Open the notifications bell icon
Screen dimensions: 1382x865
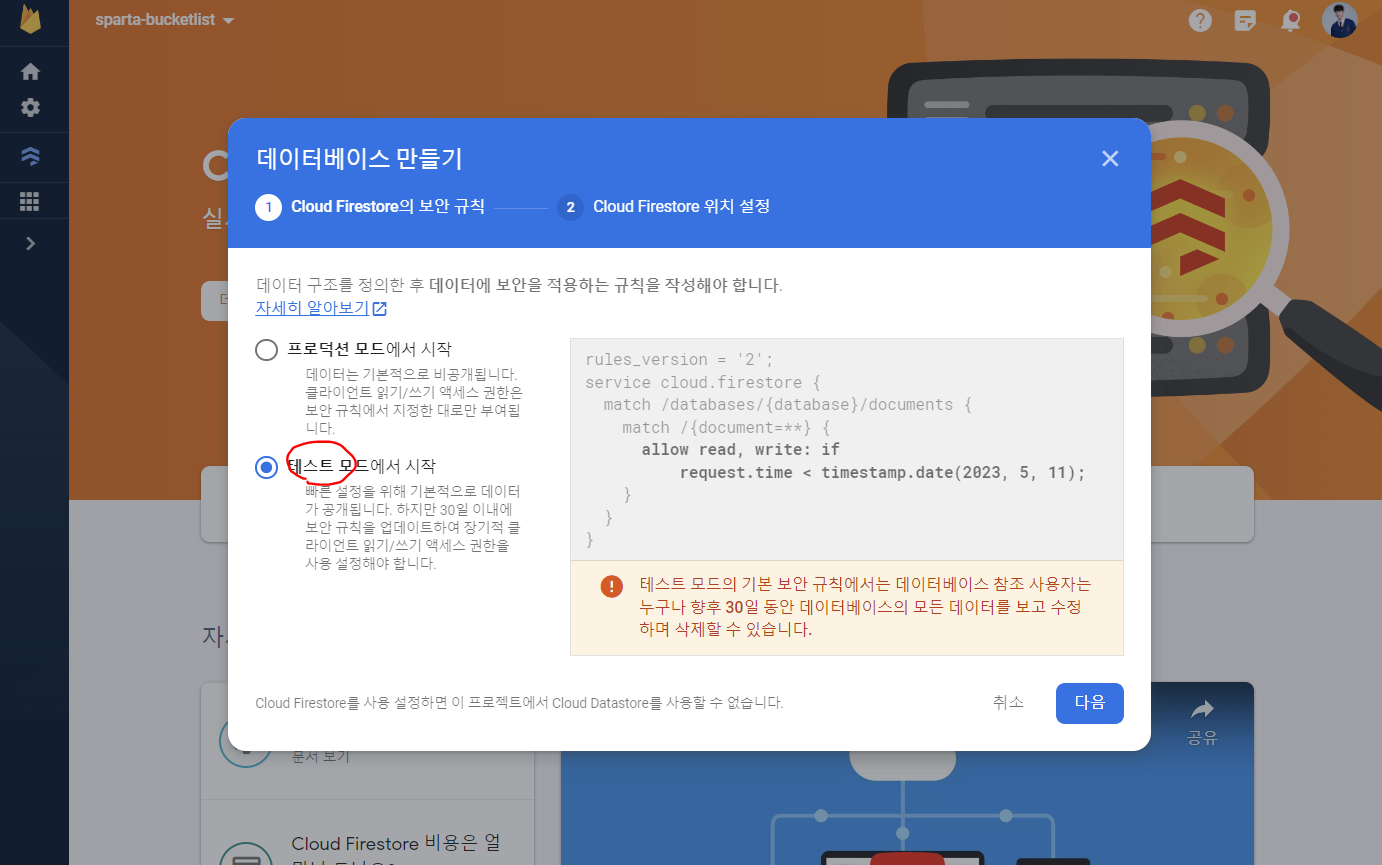click(x=1291, y=20)
